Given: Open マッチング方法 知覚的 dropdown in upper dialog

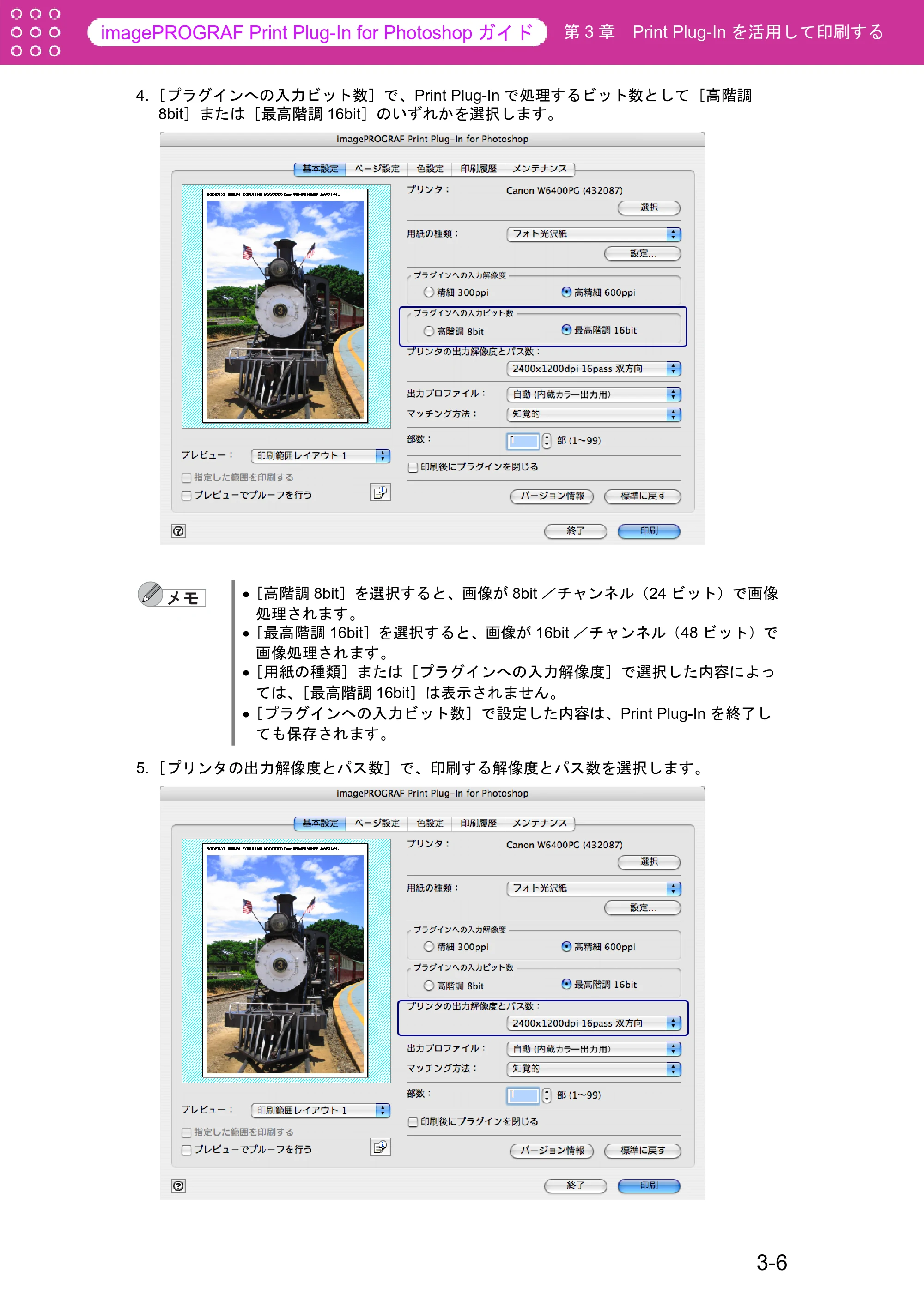Looking at the screenshot, I should (x=594, y=414).
